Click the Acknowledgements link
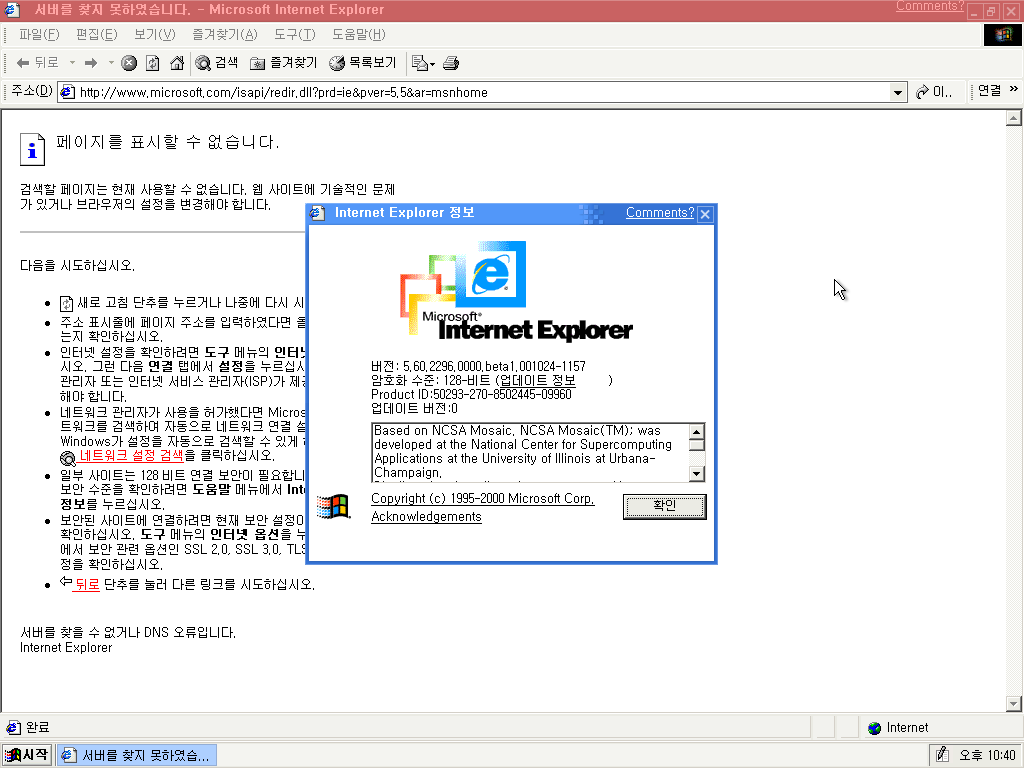Image resolution: width=1024 pixels, height=768 pixels. (x=426, y=517)
